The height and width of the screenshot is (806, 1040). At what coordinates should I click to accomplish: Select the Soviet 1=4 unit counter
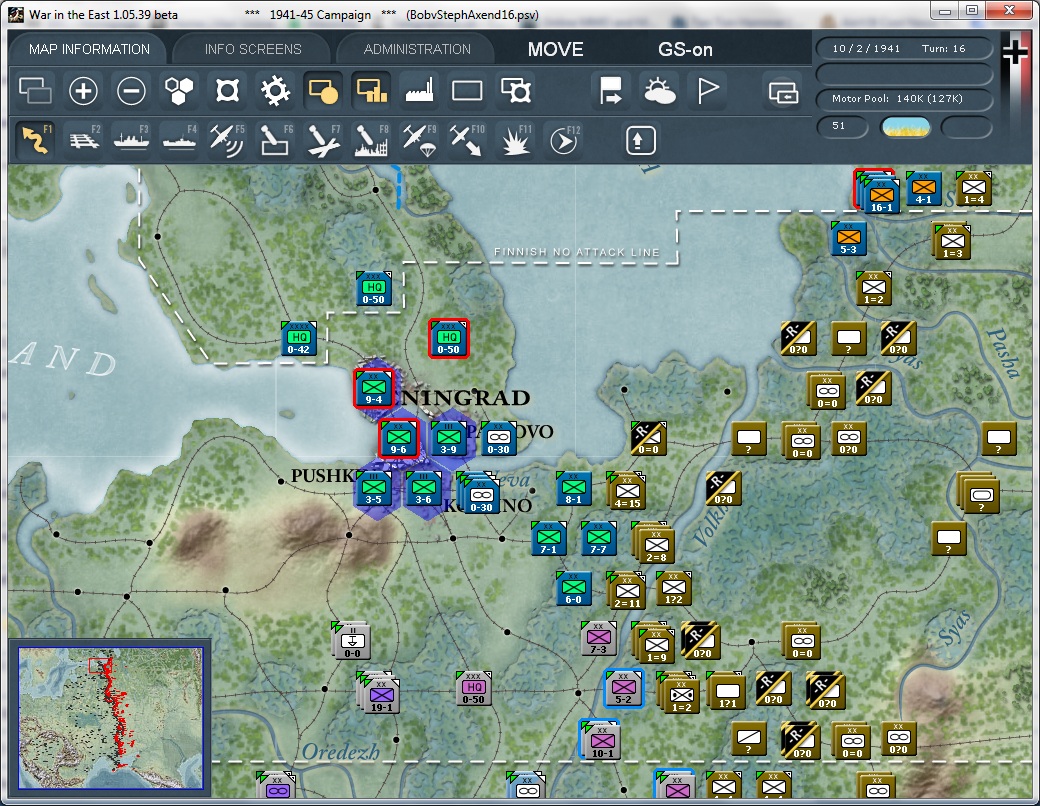click(974, 188)
